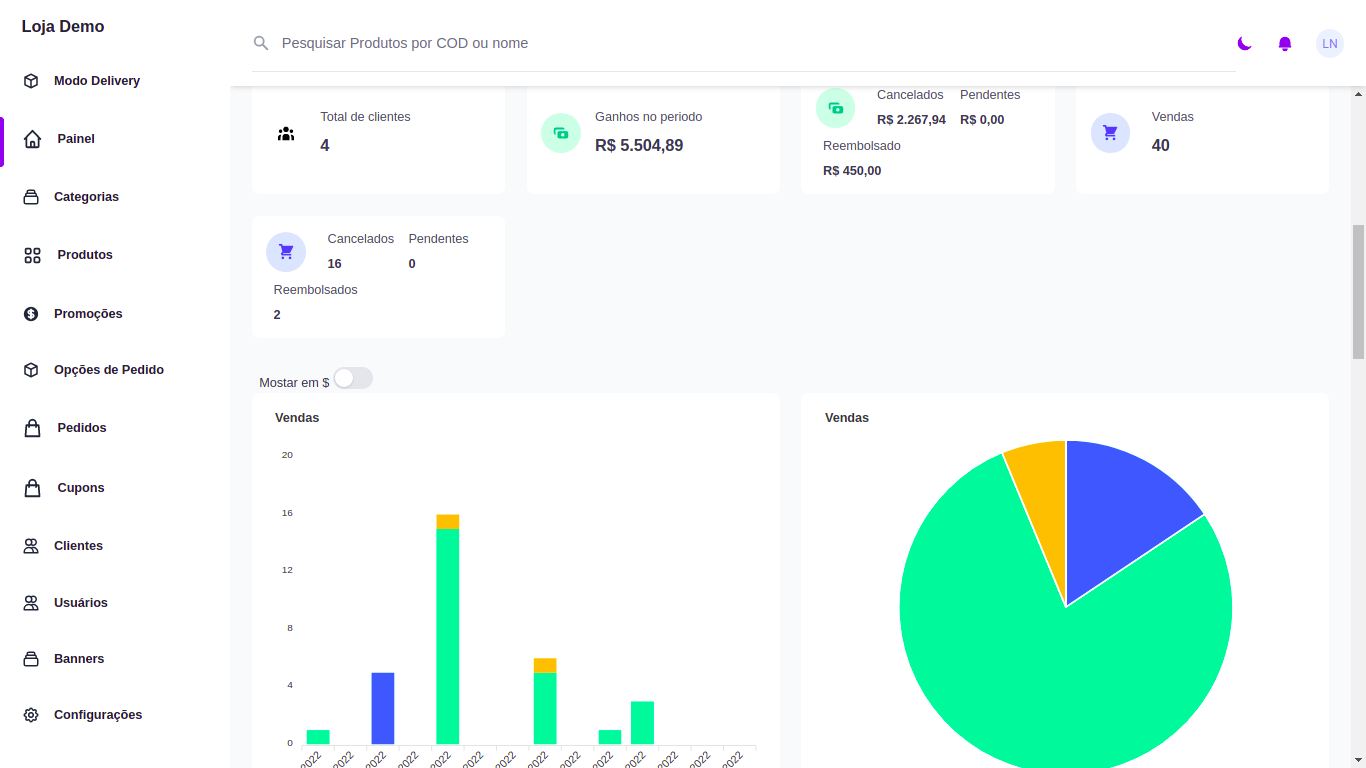Toggle the "Mostar em $" switch
The image size is (1366, 768).
click(353, 378)
